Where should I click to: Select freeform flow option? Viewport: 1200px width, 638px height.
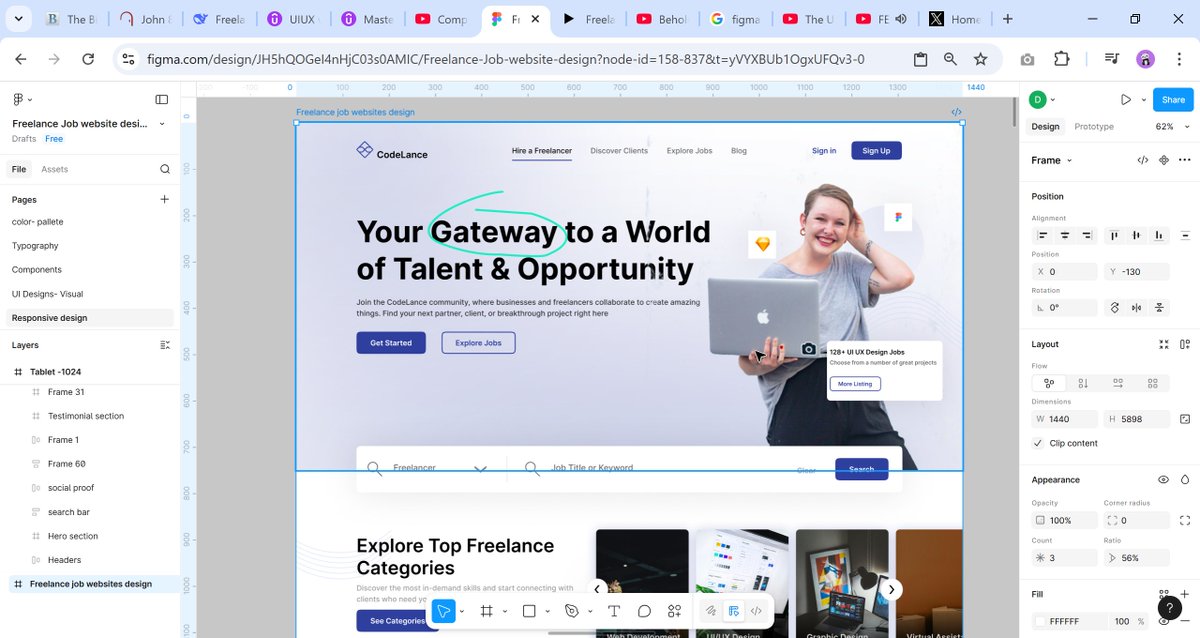pyautogui.click(x=1049, y=383)
